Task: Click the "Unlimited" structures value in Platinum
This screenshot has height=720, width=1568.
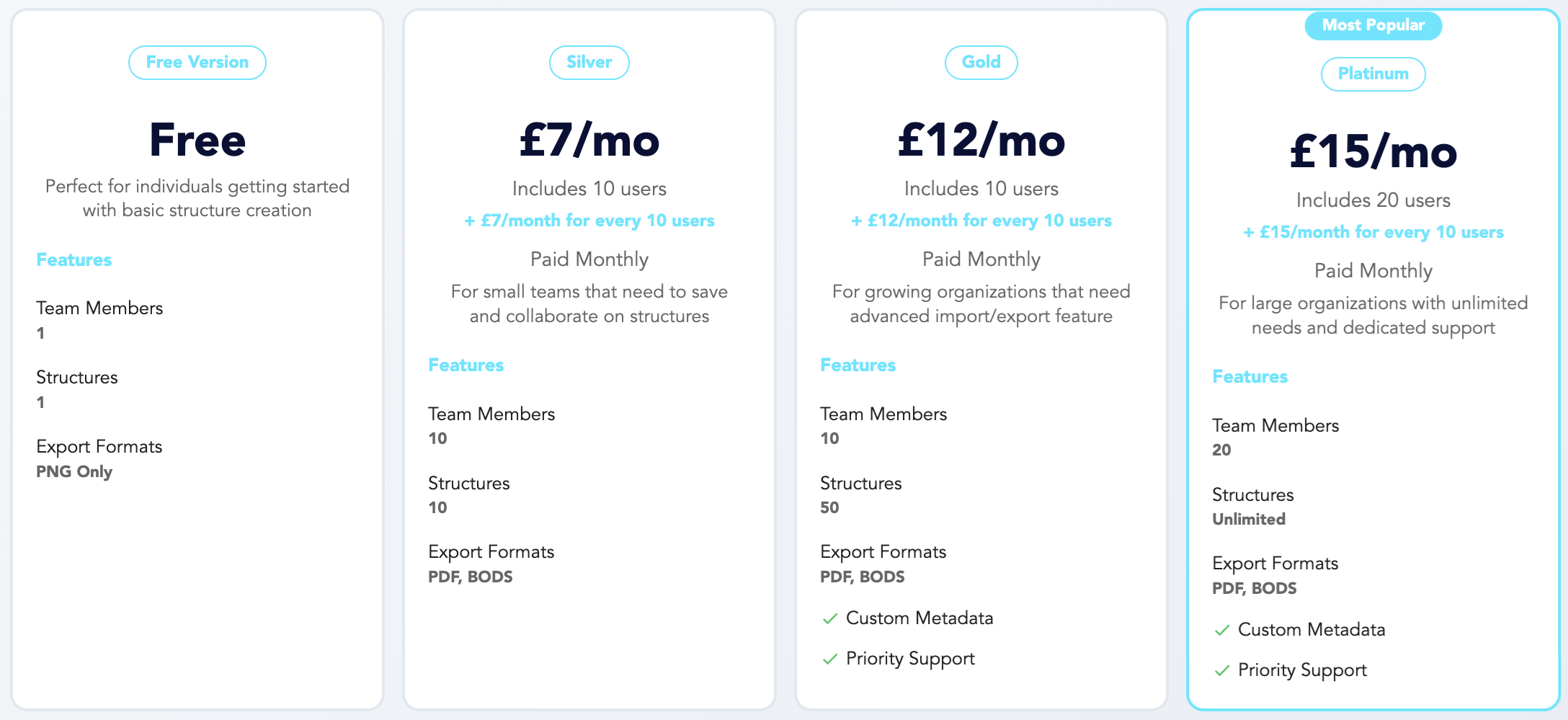Action: [1249, 519]
